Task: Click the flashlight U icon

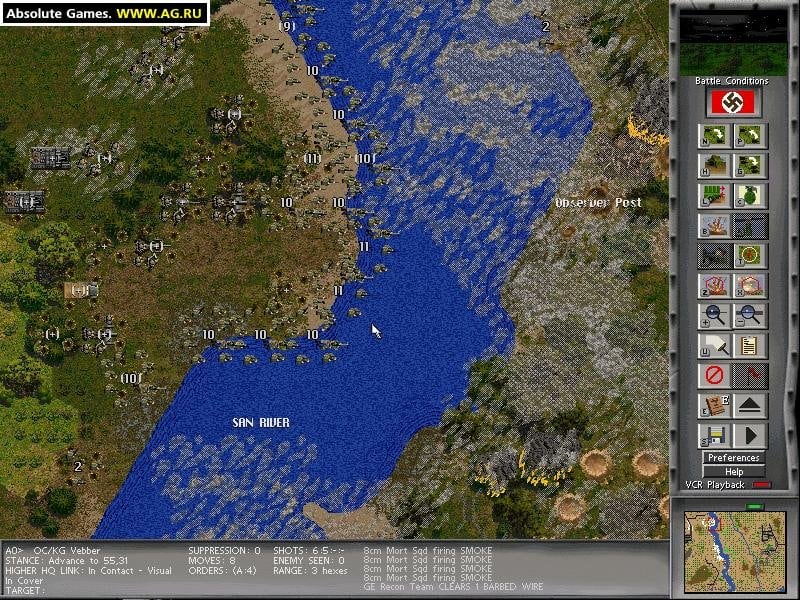Action: 715,346
